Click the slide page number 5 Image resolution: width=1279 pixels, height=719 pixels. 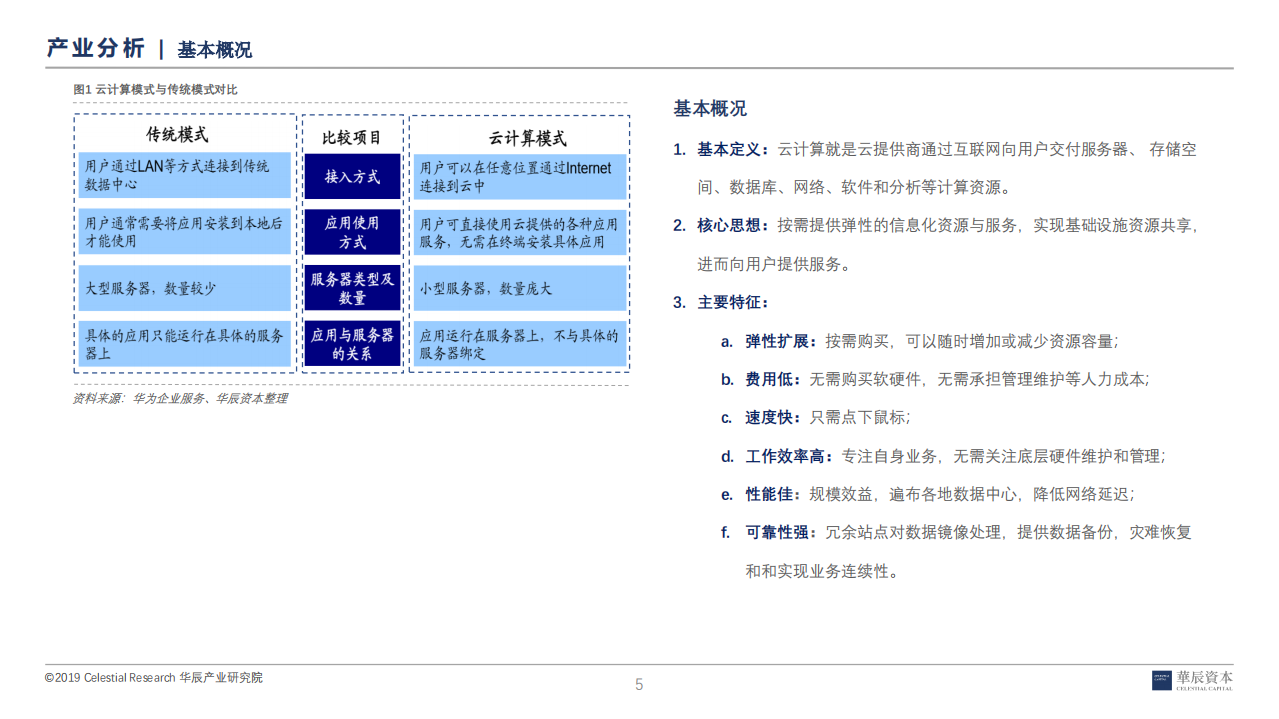coord(639,684)
